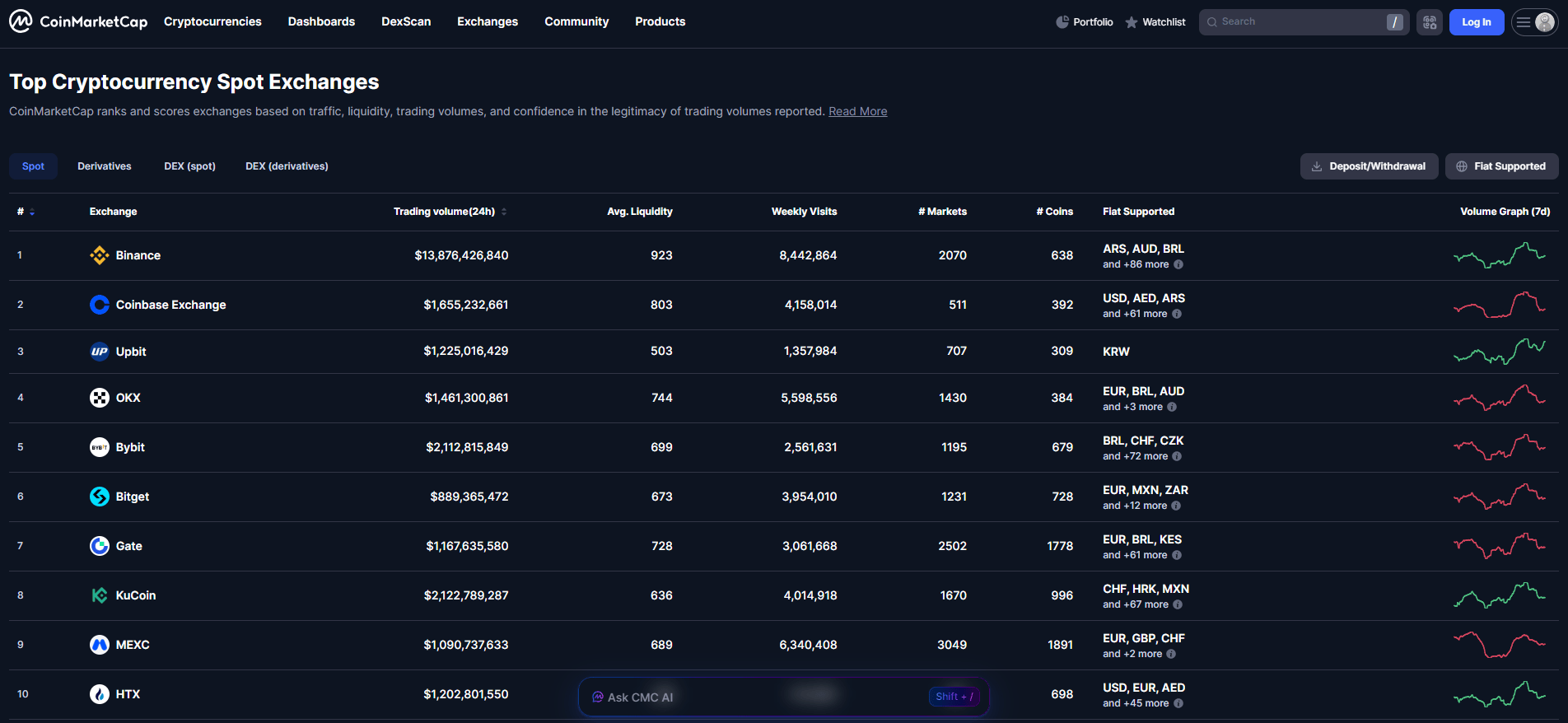1568x723 pixels.
Task: Open the Exchanges nav menu
Action: [x=488, y=21]
